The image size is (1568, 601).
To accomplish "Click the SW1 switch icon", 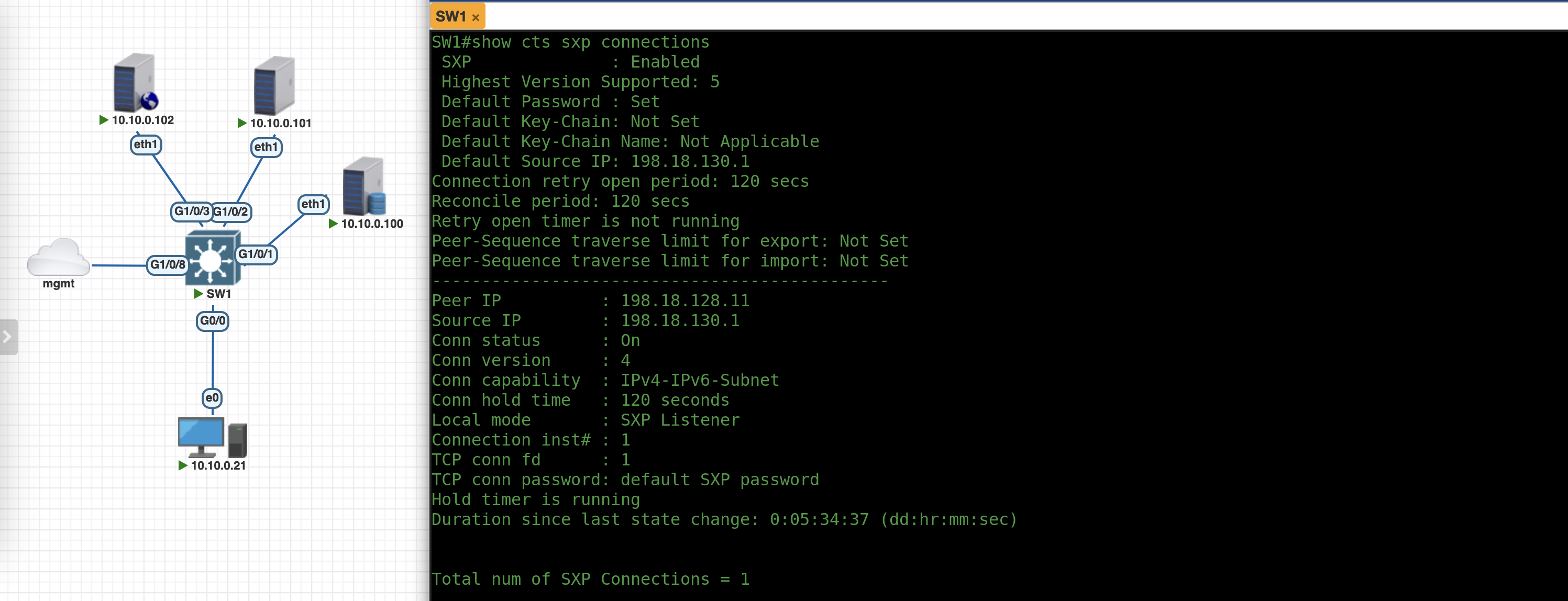I will pos(212,259).
